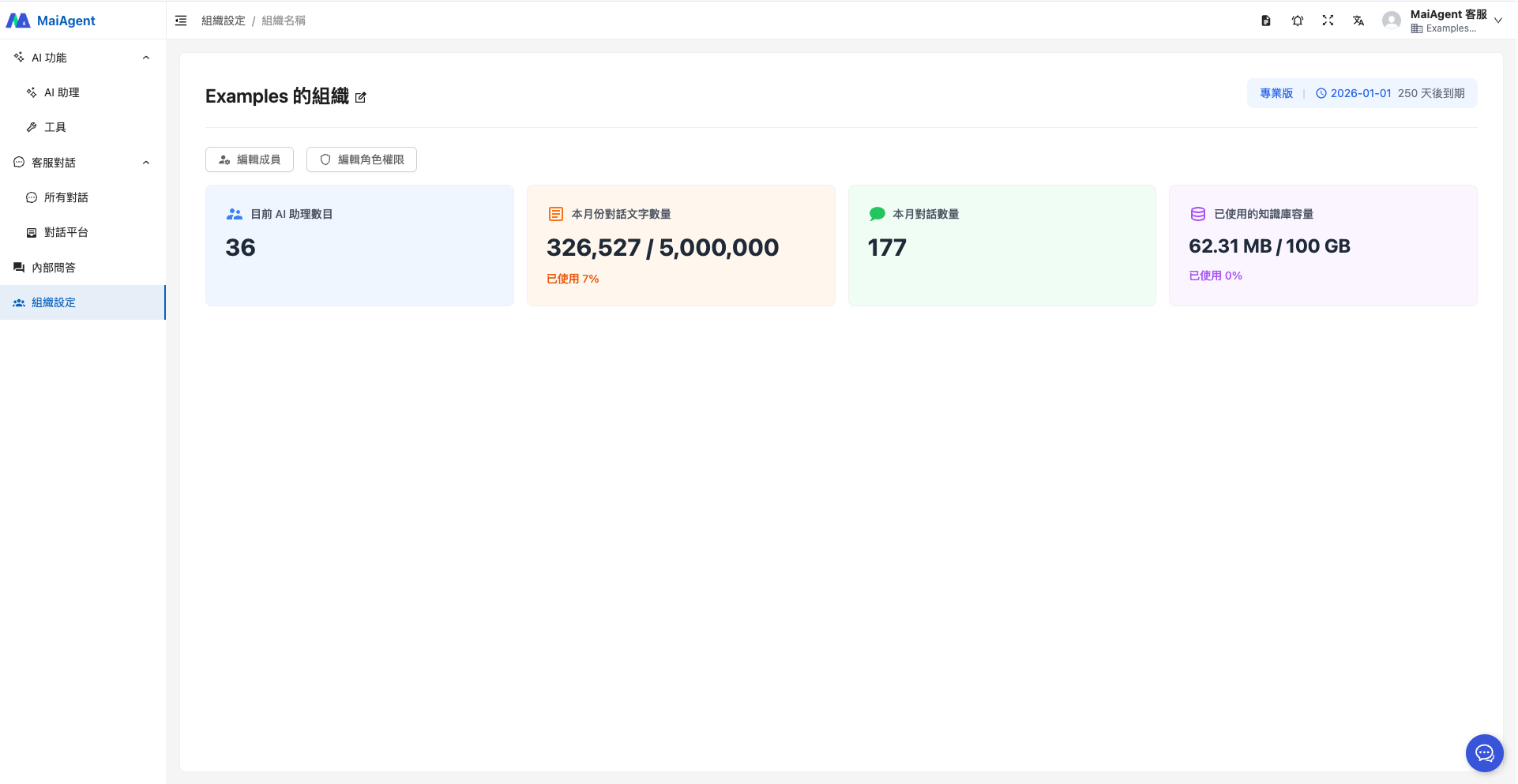Viewport: 1518px width, 784px height.
Task: Open the document icon in top bar
Action: (x=1266, y=21)
